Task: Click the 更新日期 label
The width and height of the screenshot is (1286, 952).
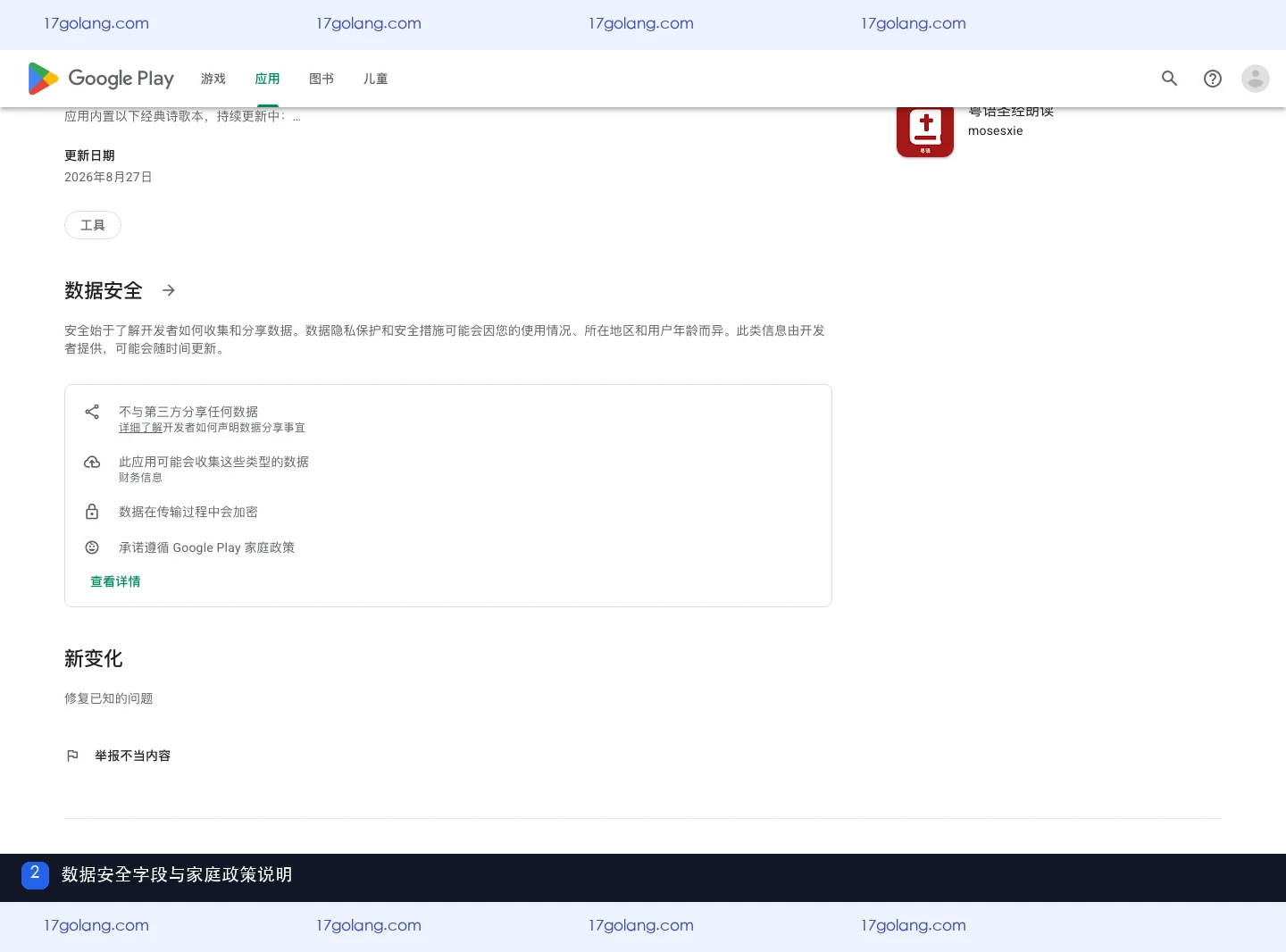Action: point(89,155)
